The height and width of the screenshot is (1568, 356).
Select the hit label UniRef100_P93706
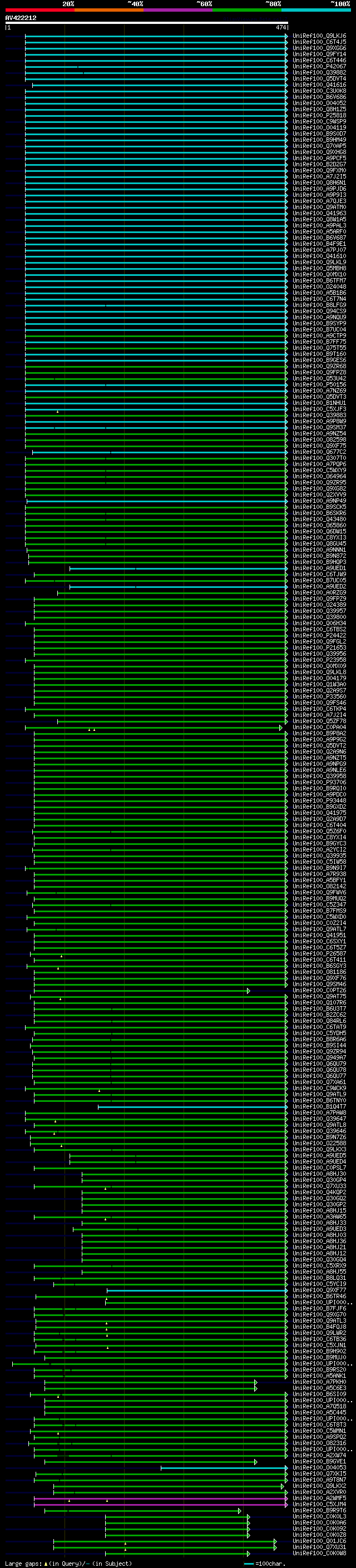319,782
